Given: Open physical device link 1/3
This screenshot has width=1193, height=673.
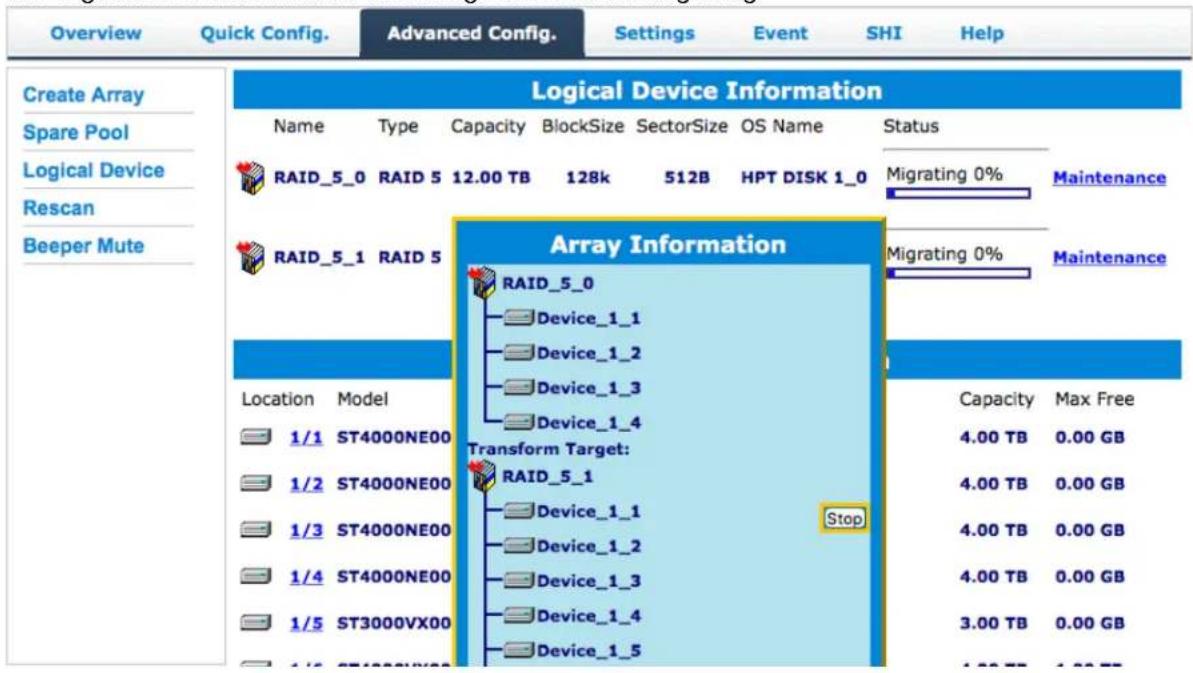Looking at the screenshot, I should click(x=306, y=531).
